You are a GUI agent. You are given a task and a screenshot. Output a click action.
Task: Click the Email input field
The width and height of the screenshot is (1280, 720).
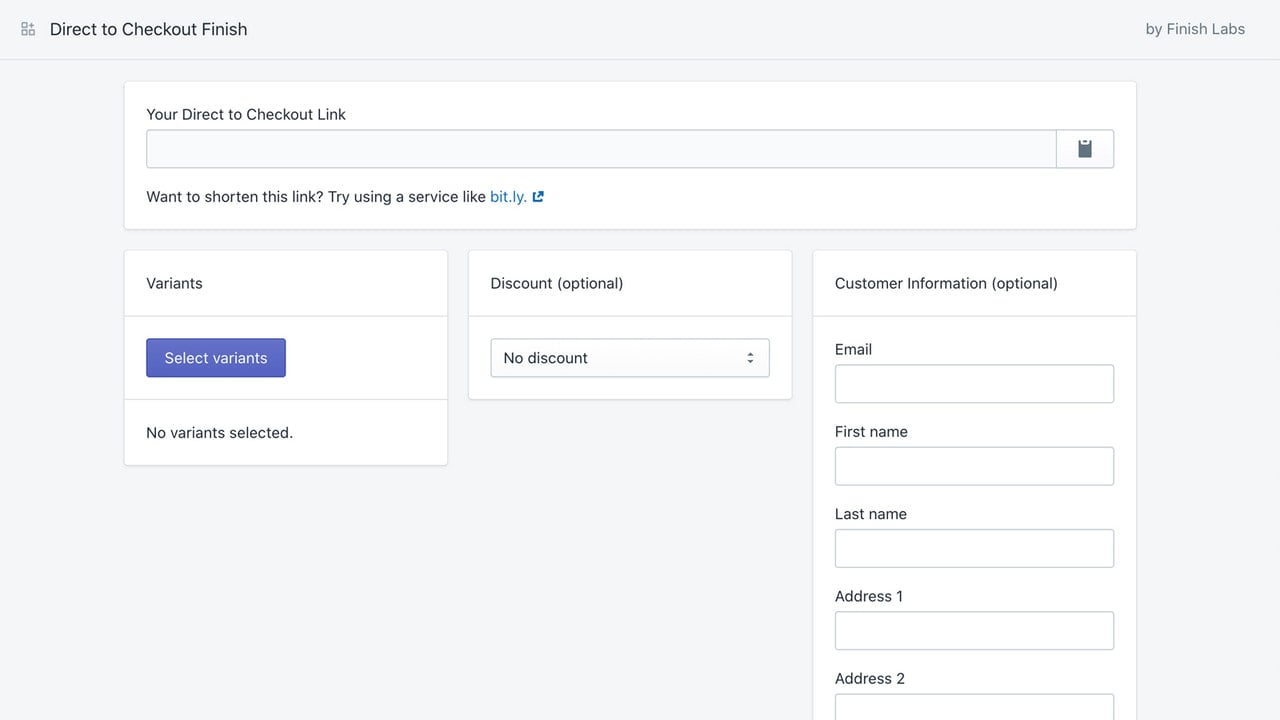(x=974, y=384)
